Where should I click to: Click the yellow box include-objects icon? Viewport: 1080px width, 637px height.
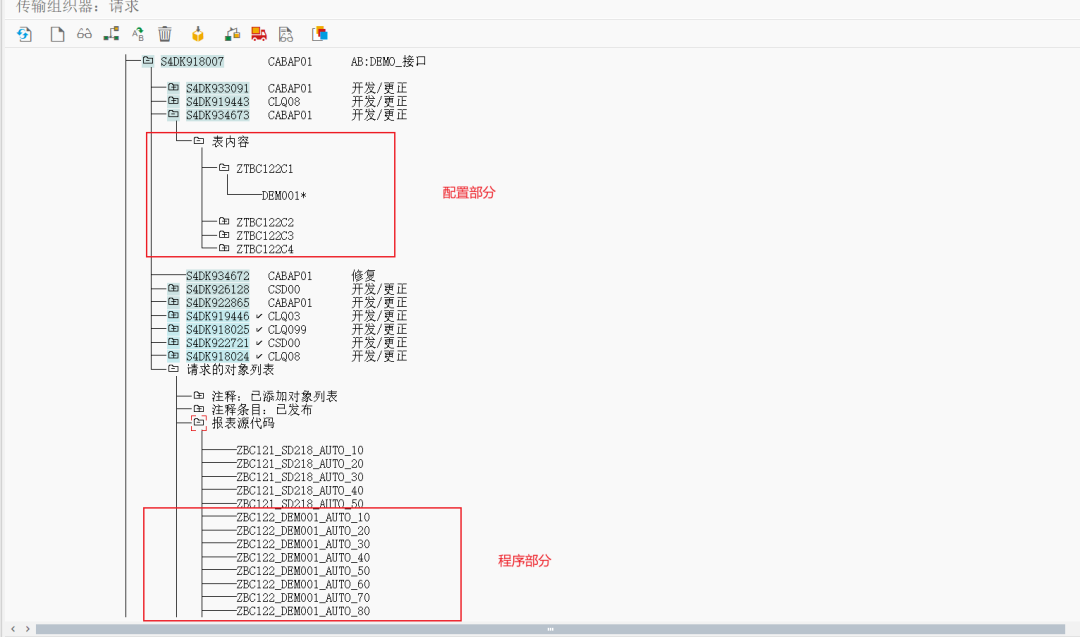tap(198, 34)
